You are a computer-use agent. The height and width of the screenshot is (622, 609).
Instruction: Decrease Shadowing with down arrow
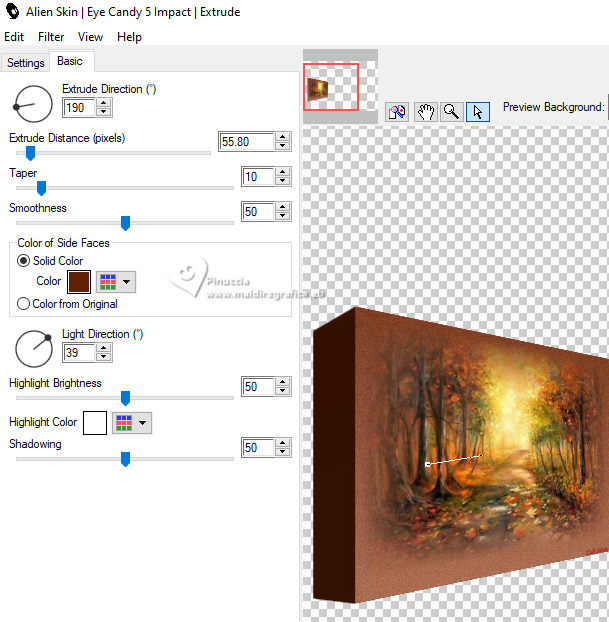coord(282,452)
